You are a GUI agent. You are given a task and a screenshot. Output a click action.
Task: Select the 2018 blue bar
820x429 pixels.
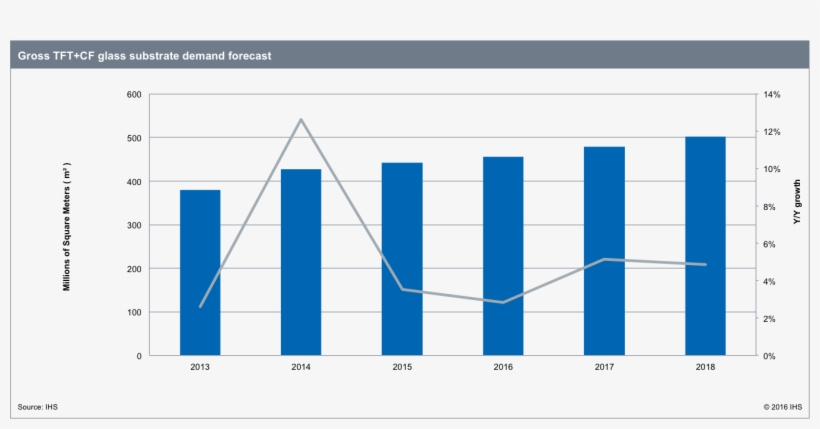[705, 246]
